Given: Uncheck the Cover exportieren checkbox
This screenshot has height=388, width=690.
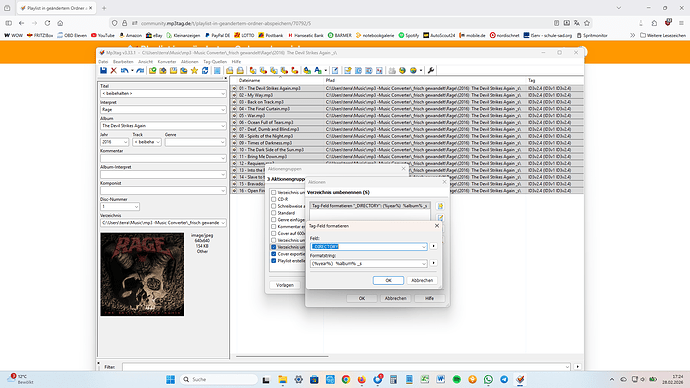Looking at the screenshot, I should click(x=274, y=254).
